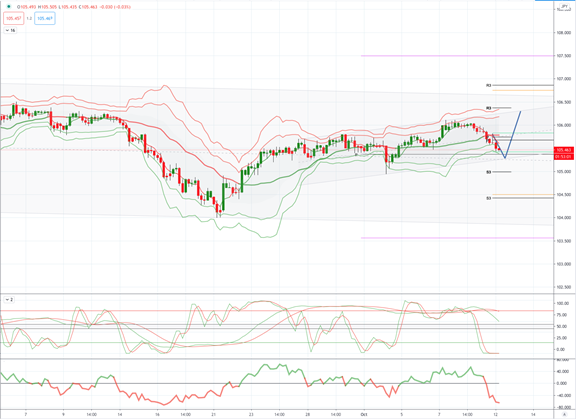This screenshot has width=576, height=419.
Task: Select the upper pink horizontal line at 107.500
Action: (457, 56)
